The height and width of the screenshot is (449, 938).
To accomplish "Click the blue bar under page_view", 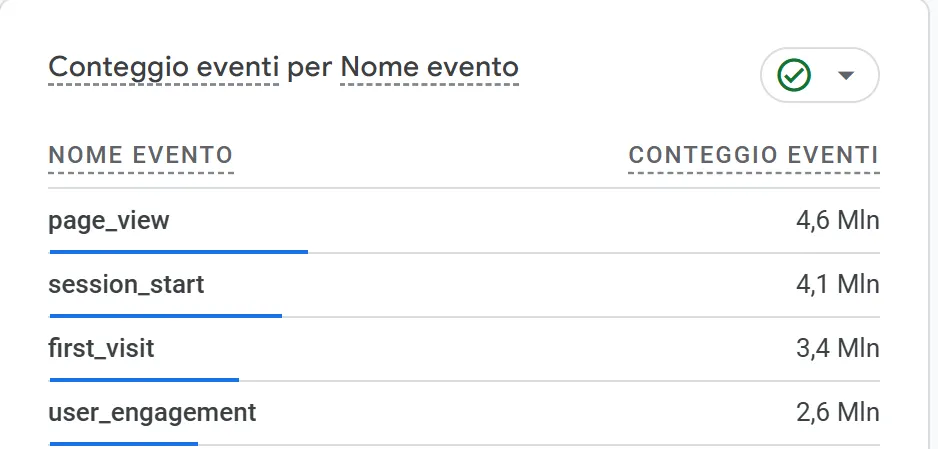I will 178,252.
